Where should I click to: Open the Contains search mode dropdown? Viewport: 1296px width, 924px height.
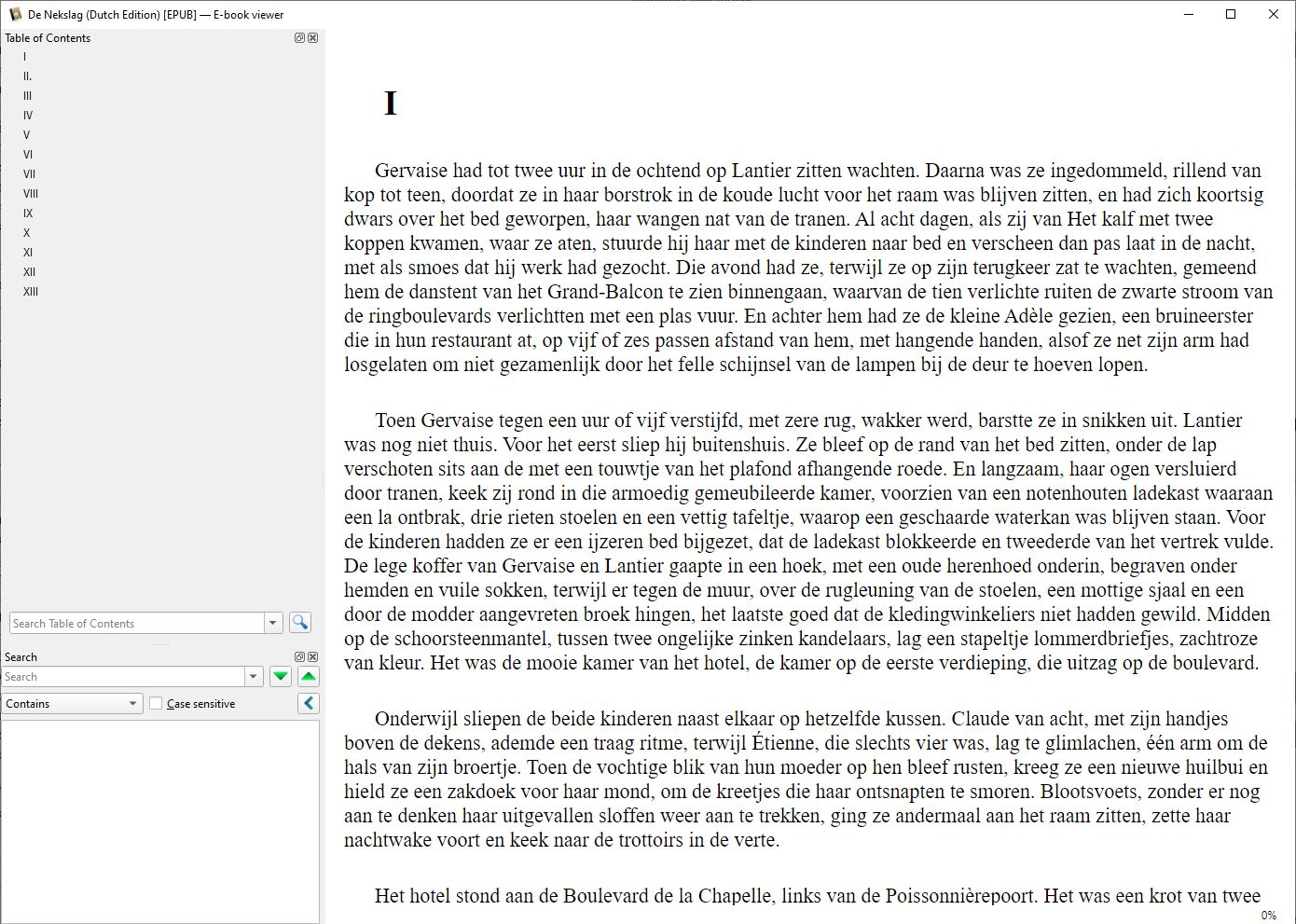[72, 704]
